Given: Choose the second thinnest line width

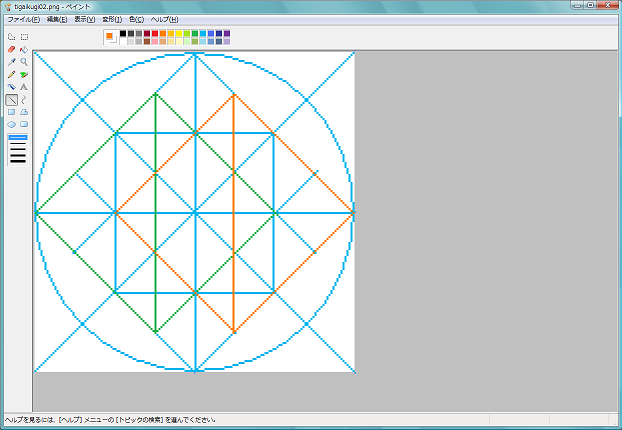Looking at the screenshot, I should click(18, 144).
